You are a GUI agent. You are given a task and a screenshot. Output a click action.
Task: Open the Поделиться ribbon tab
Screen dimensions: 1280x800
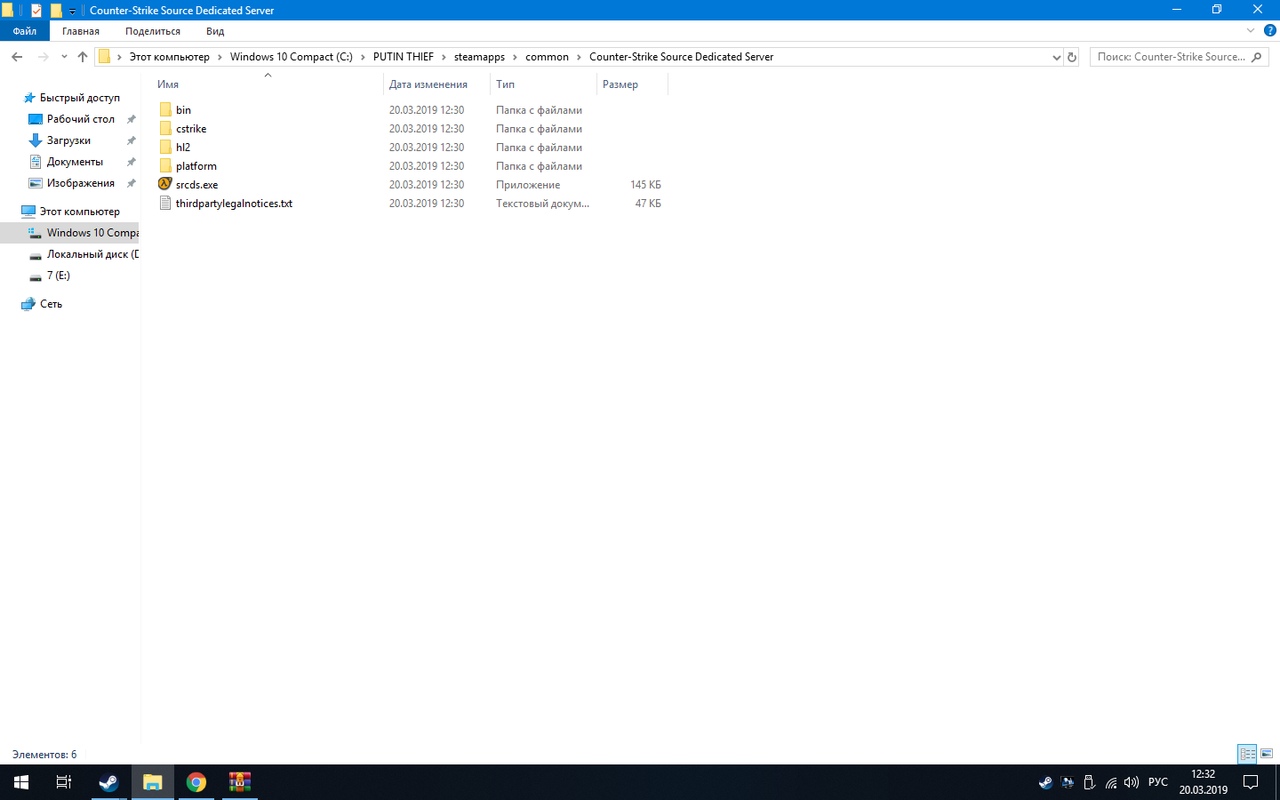(153, 31)
